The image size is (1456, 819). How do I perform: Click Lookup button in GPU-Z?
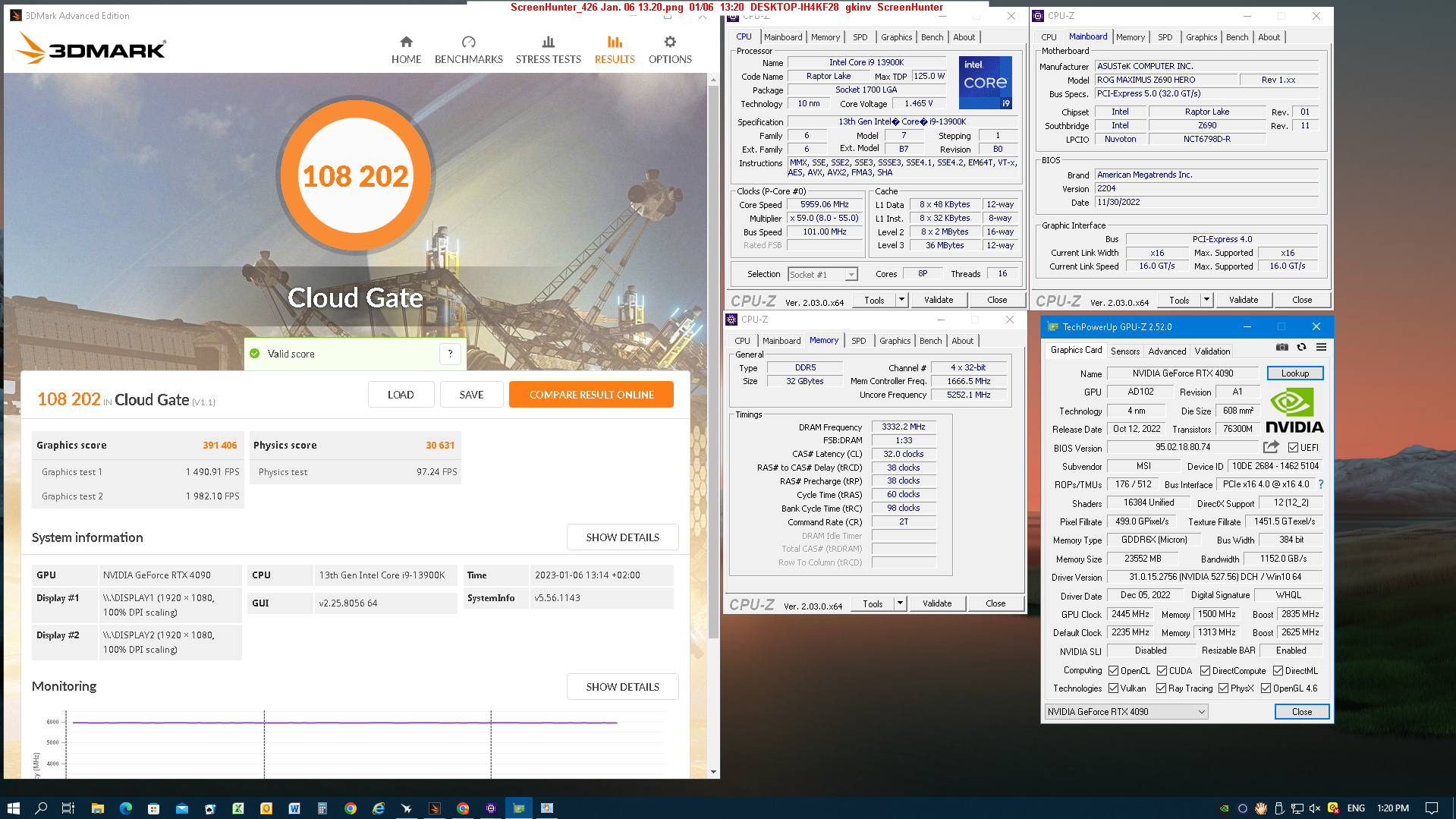click(x=1295, y=373)
